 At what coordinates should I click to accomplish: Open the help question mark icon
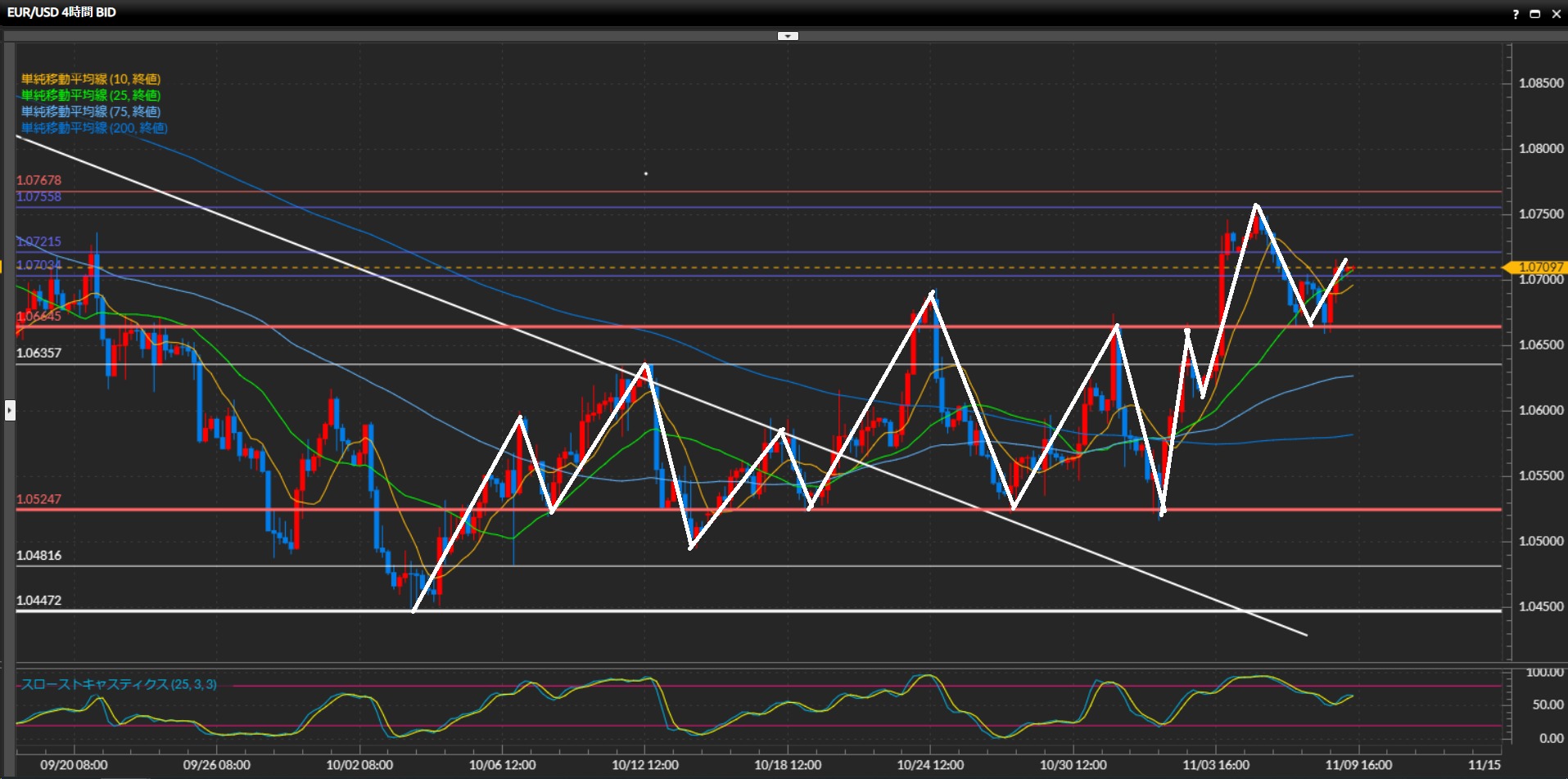pyautogui.click(x=1515, y=14)
